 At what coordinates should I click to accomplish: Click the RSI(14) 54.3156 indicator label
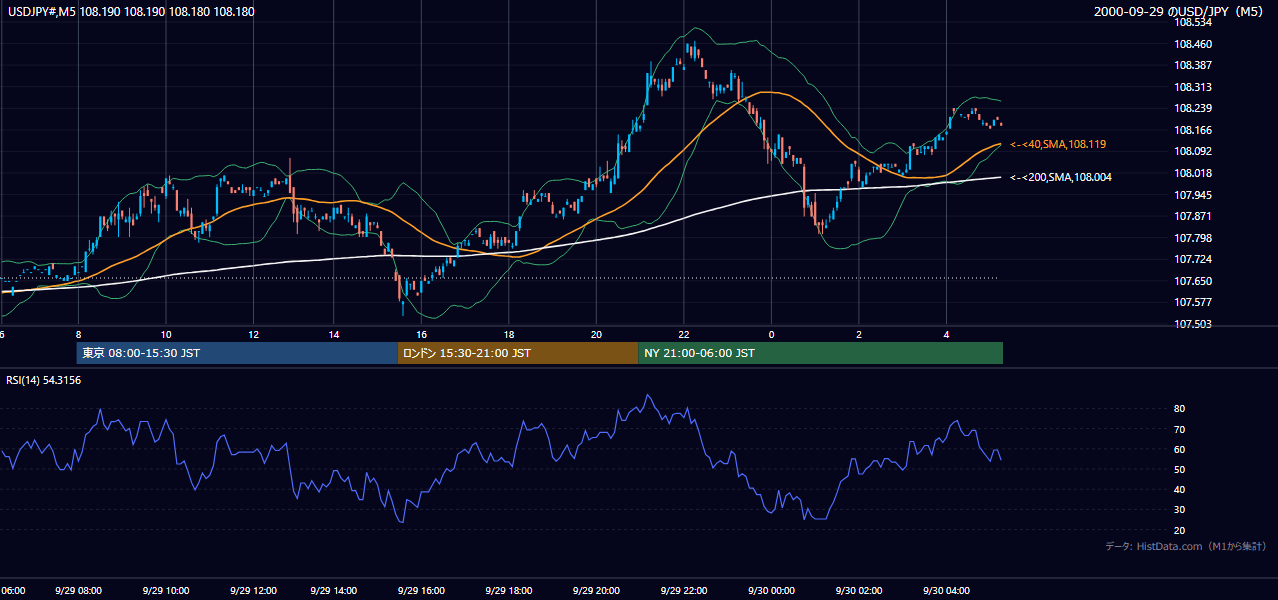(x=43, y=380)
